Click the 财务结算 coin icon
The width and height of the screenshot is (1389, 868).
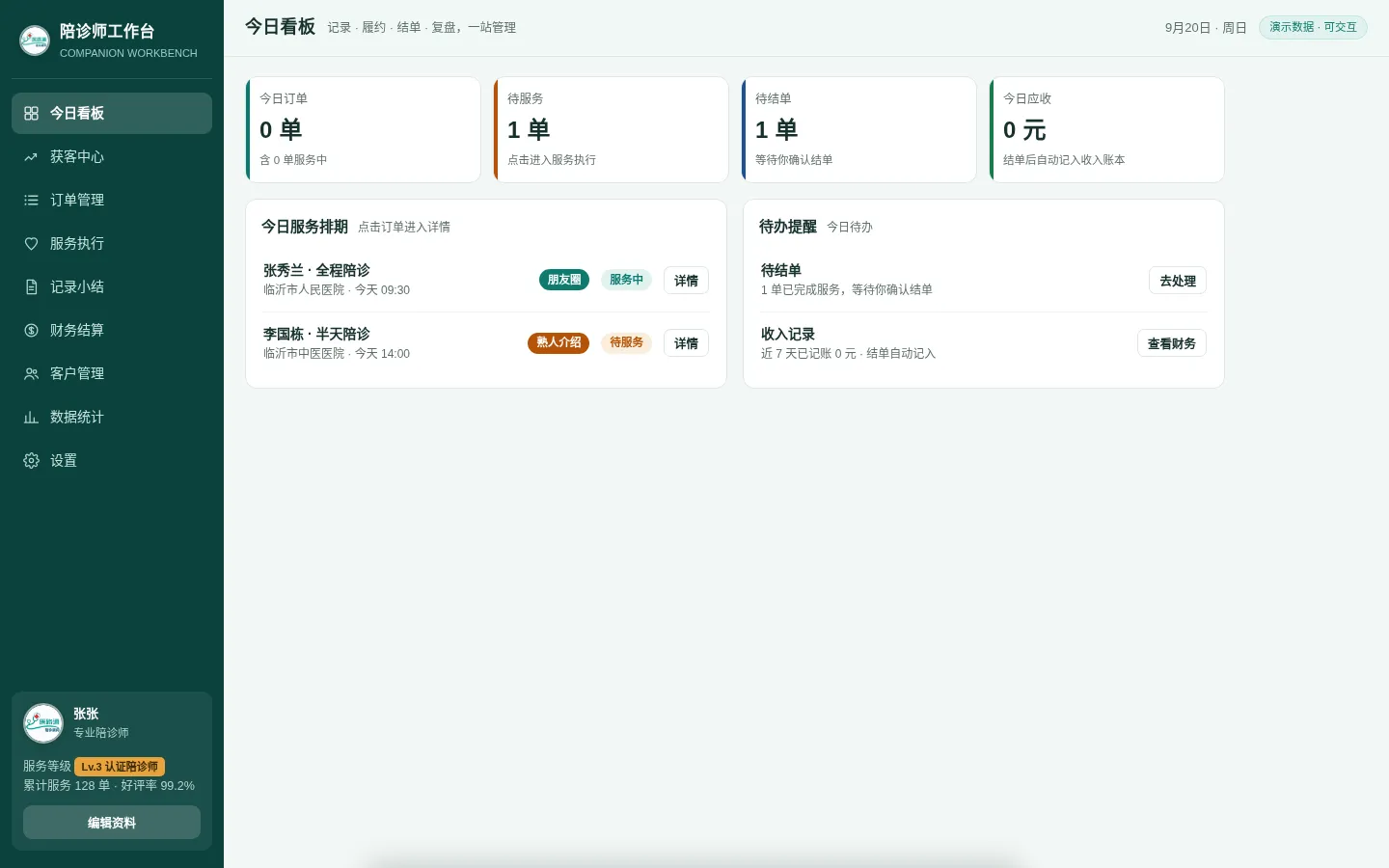click(31, 331)
